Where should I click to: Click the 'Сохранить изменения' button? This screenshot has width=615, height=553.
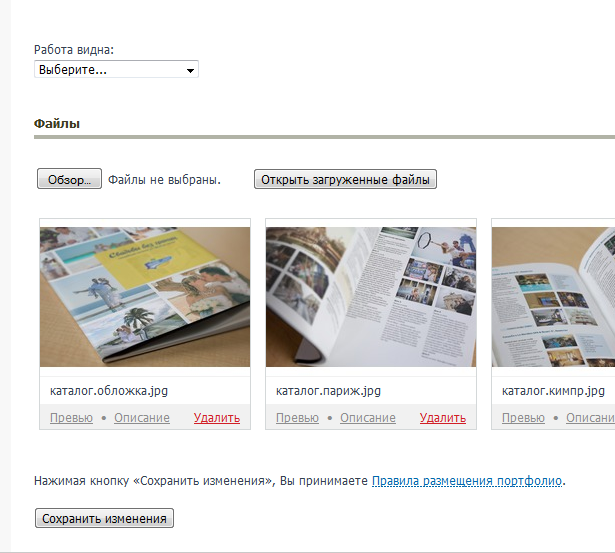[104, 518]
